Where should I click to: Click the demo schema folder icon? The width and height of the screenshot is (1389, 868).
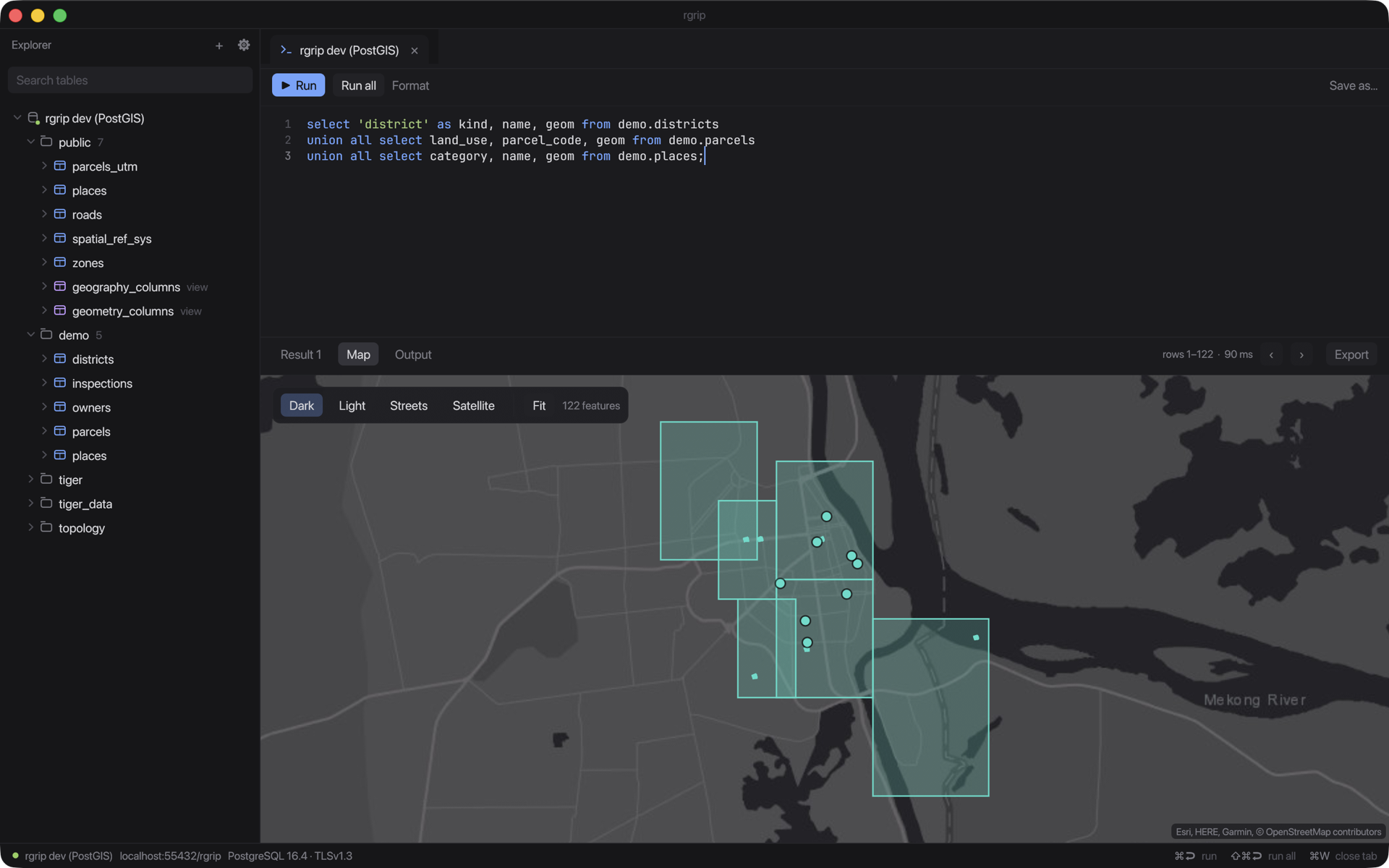tap(46, 334)
